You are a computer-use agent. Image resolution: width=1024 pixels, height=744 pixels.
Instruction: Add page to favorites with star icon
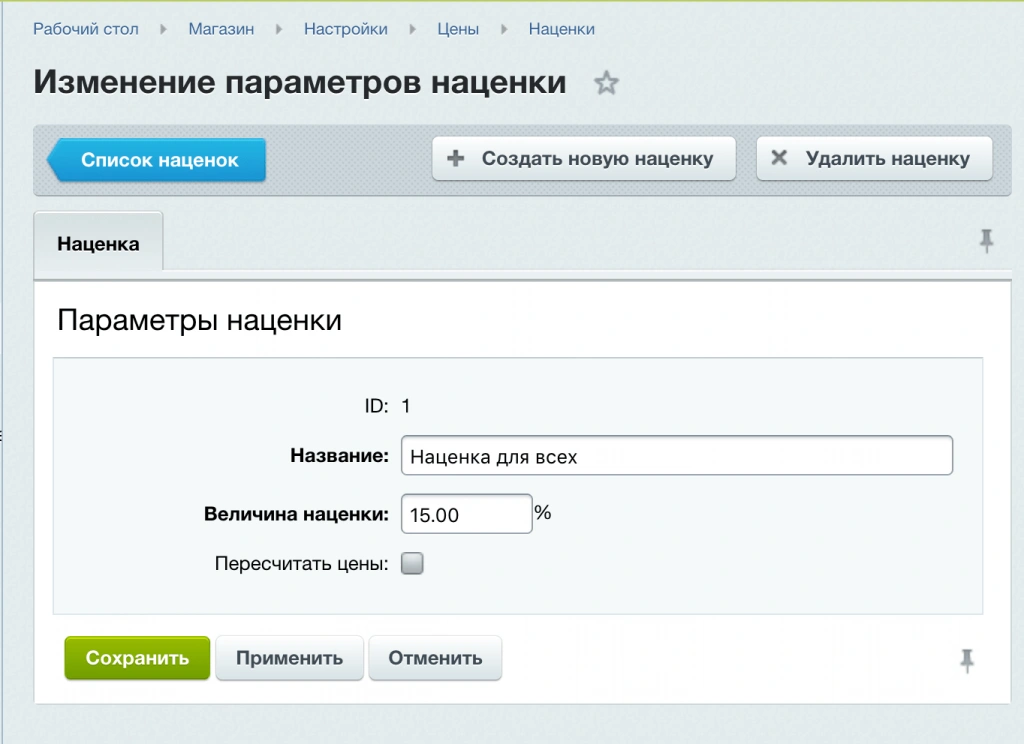pyautogui.click(x=606, y=83)
